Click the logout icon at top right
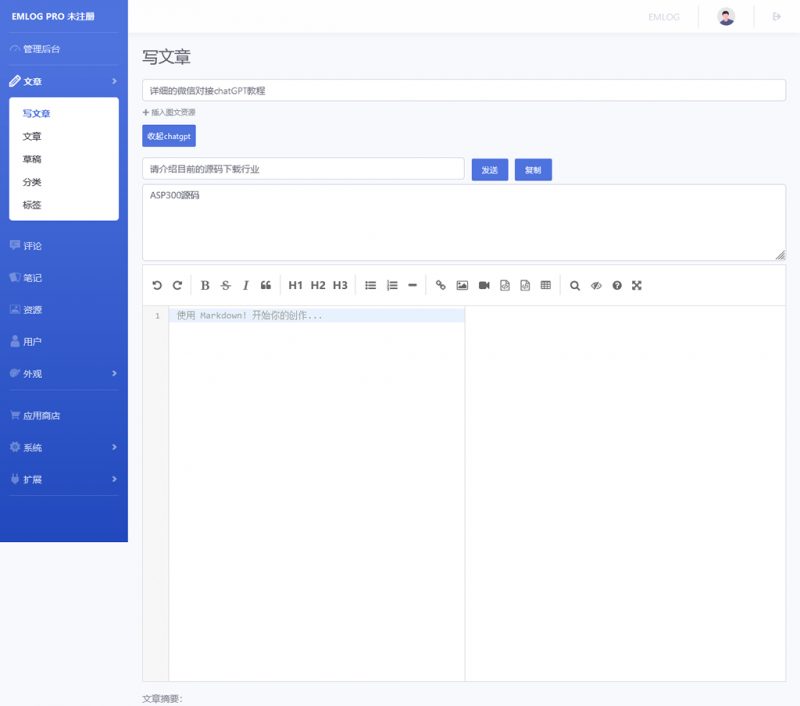This screenshot has width=800, height=706. (778, 16)
